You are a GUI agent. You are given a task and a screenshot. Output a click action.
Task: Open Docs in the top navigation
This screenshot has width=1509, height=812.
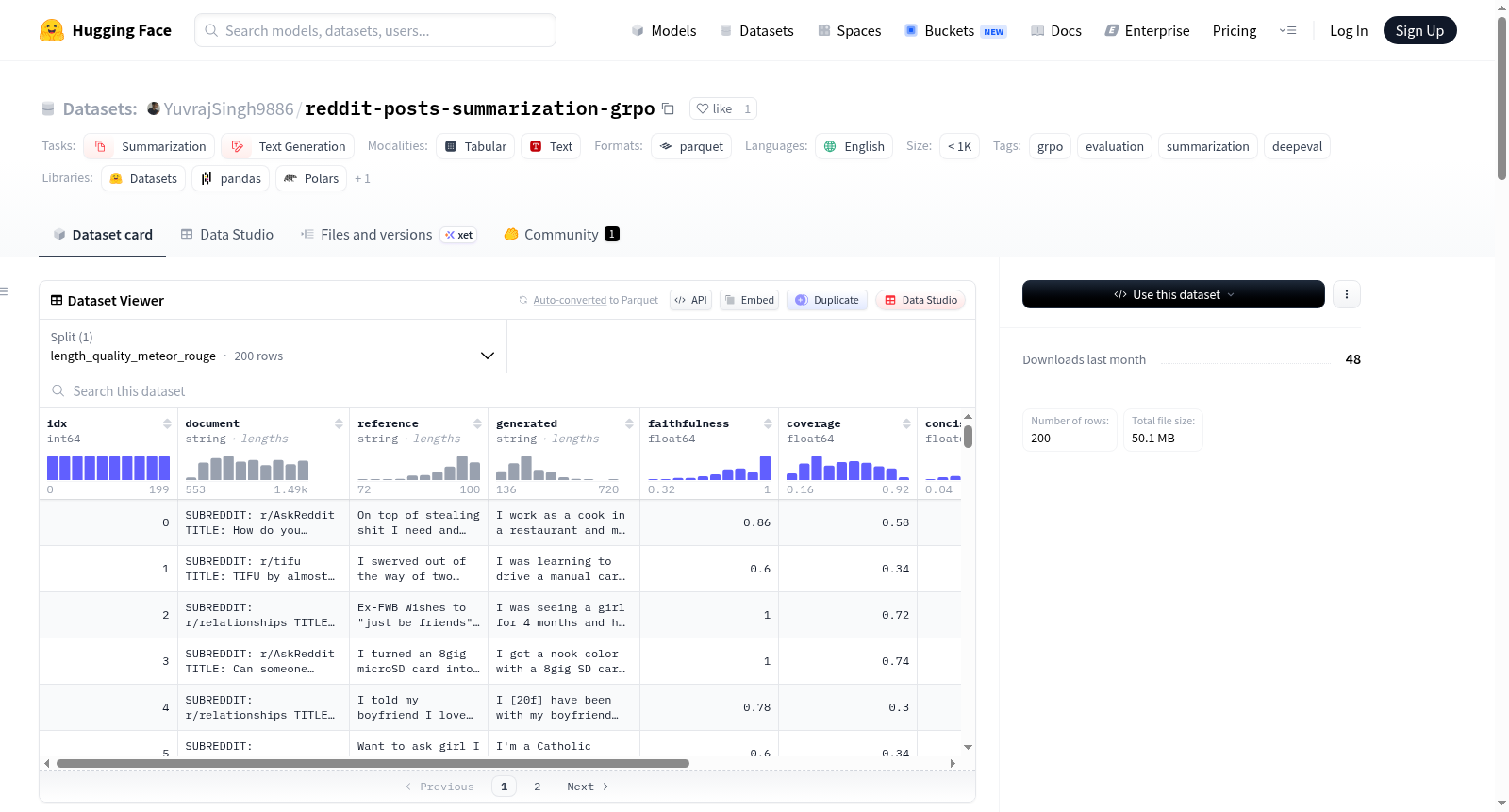click(x=1055, y=30)
